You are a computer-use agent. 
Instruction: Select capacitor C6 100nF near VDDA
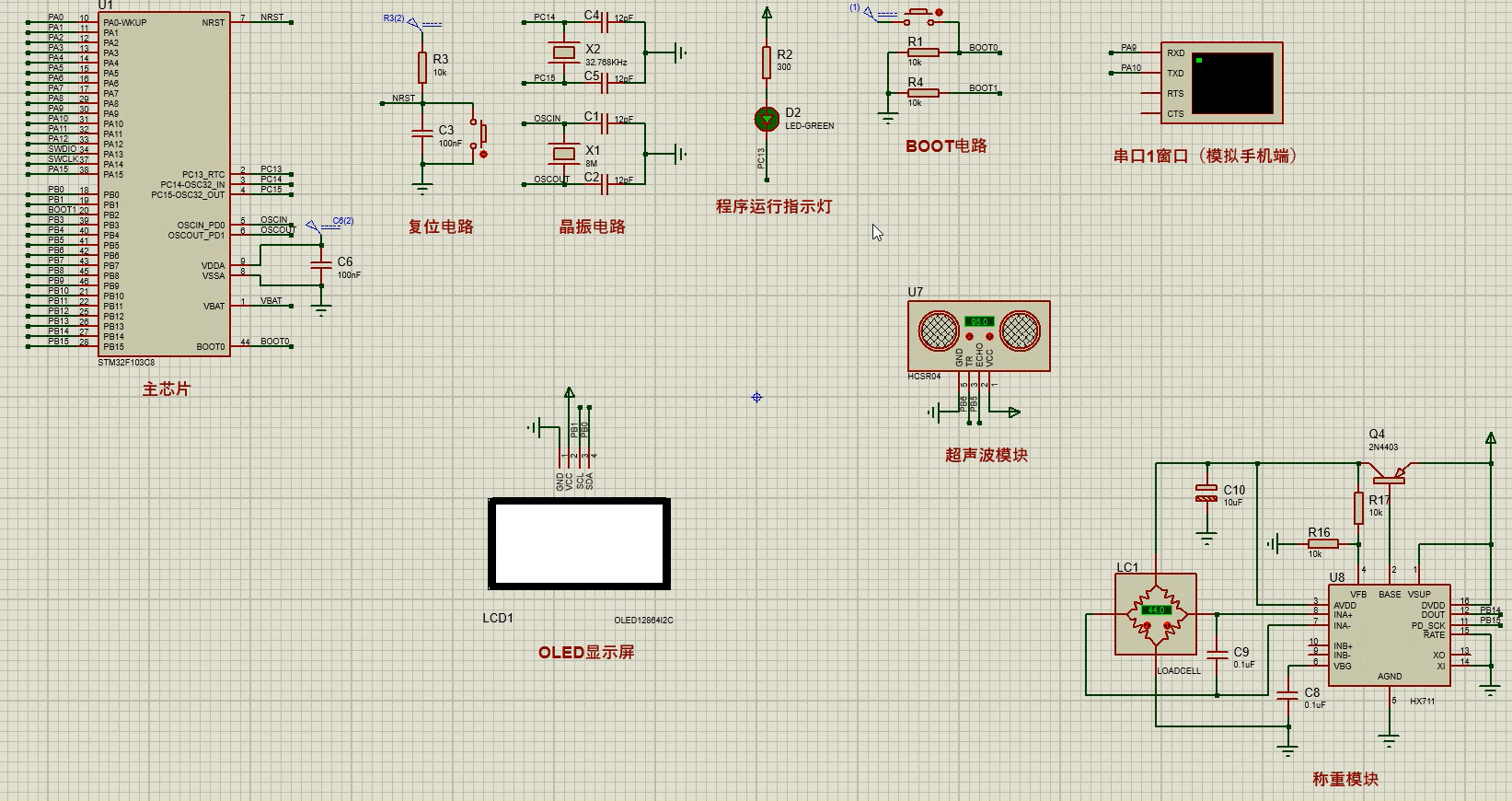(x=321, y=265)
